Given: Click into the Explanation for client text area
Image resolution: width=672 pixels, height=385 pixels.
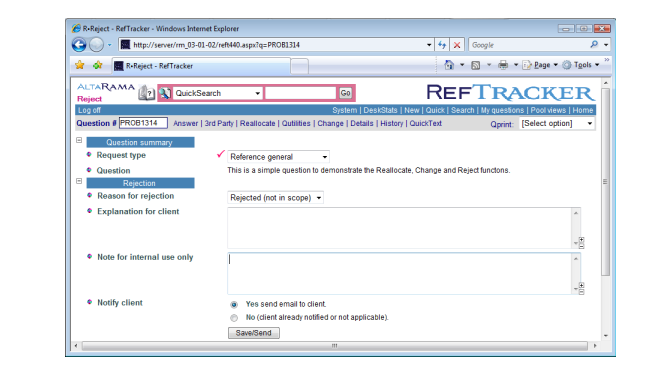Looking at the screenshot, I should tap(400, 228).
